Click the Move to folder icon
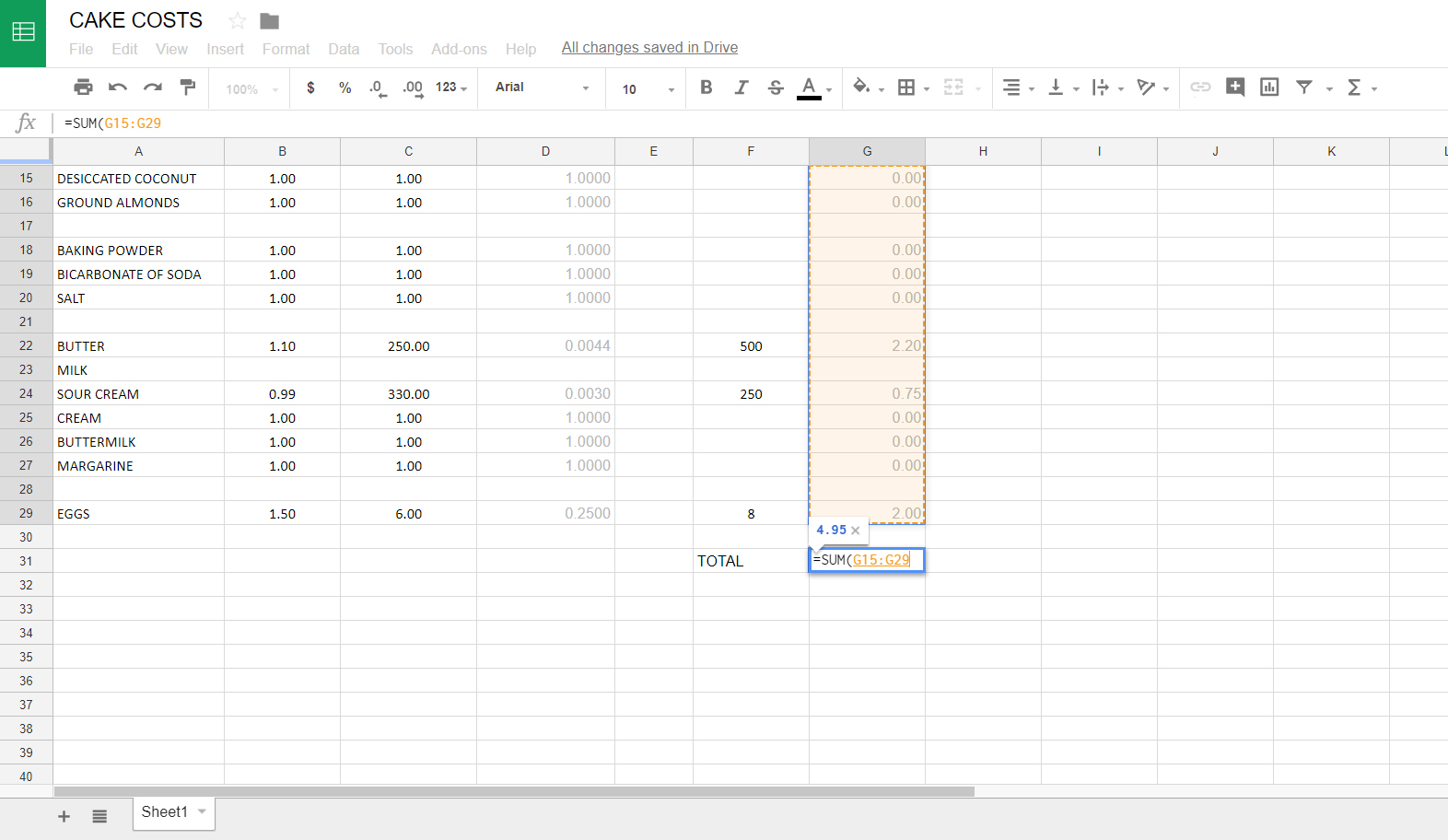 pos(270,21)
